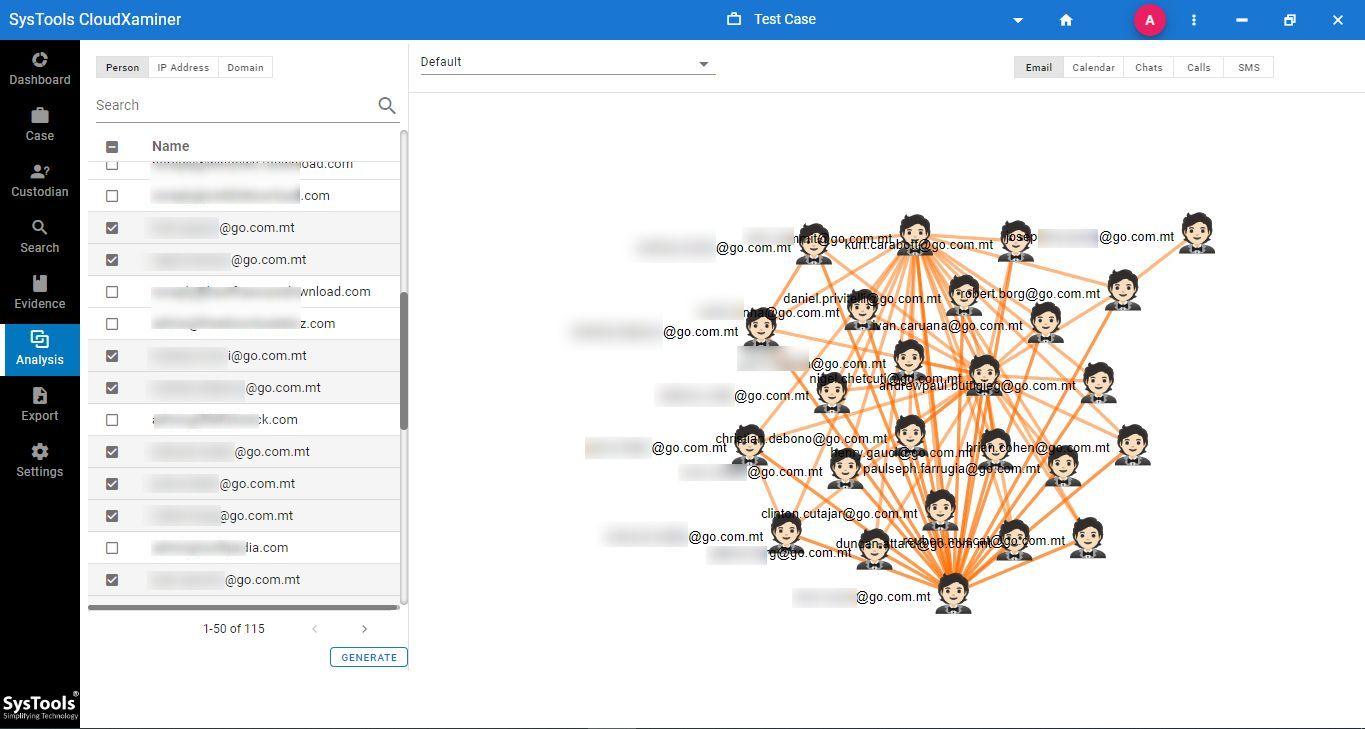Expand the Default layout dropdown
Image resolution: width=1365 pixels, height=729 pixels.
point(703,63)
